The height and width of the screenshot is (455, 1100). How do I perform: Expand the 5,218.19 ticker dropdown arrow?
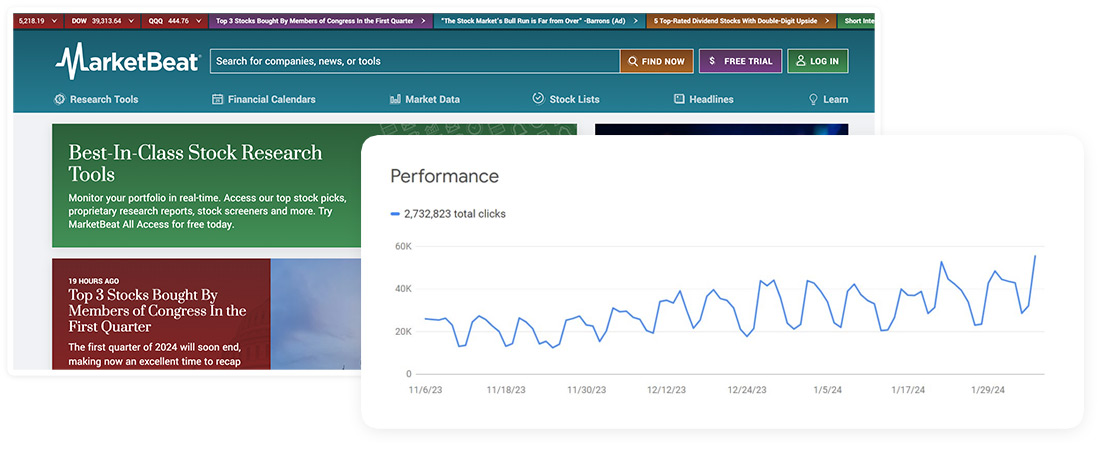pyautogui.click(x=53, y=21)
